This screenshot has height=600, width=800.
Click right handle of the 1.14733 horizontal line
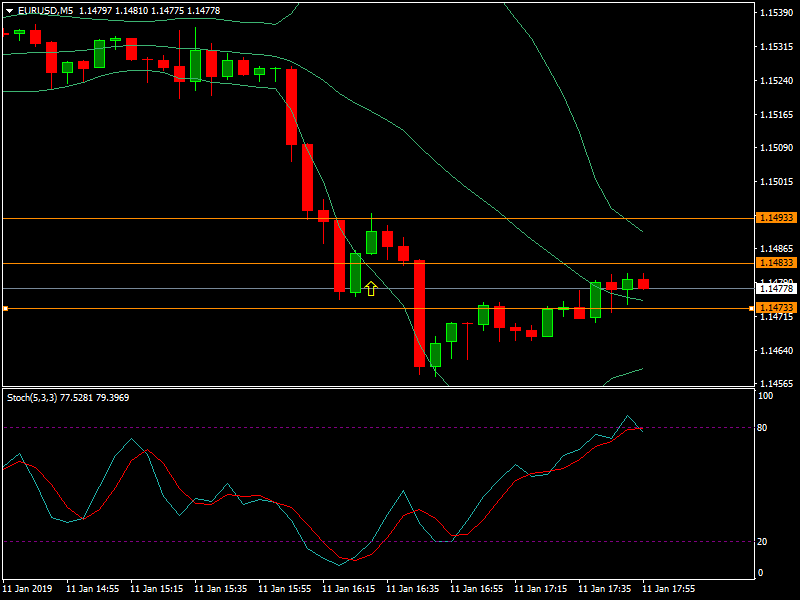point(752,309)
